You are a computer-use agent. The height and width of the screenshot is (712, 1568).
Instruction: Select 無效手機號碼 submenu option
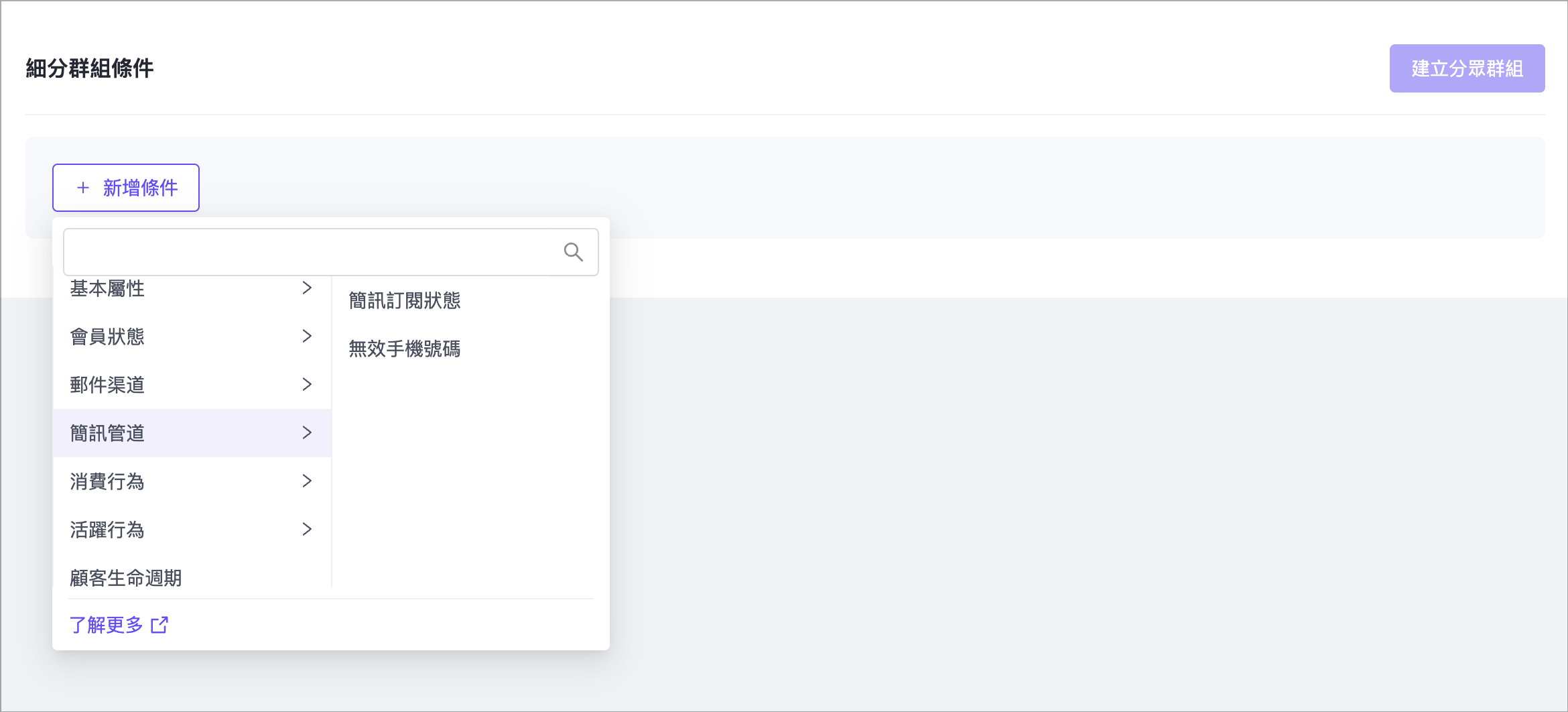tap(405, 349)
